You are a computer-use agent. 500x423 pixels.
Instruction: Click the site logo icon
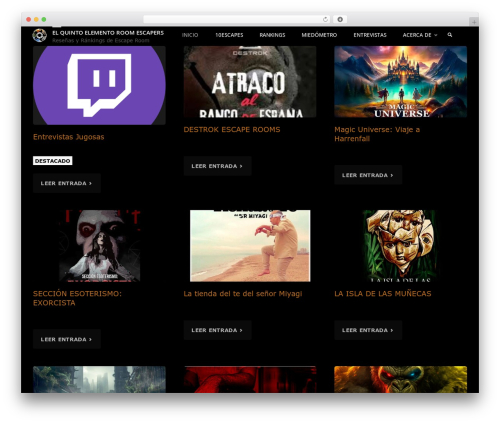[39, 35]
